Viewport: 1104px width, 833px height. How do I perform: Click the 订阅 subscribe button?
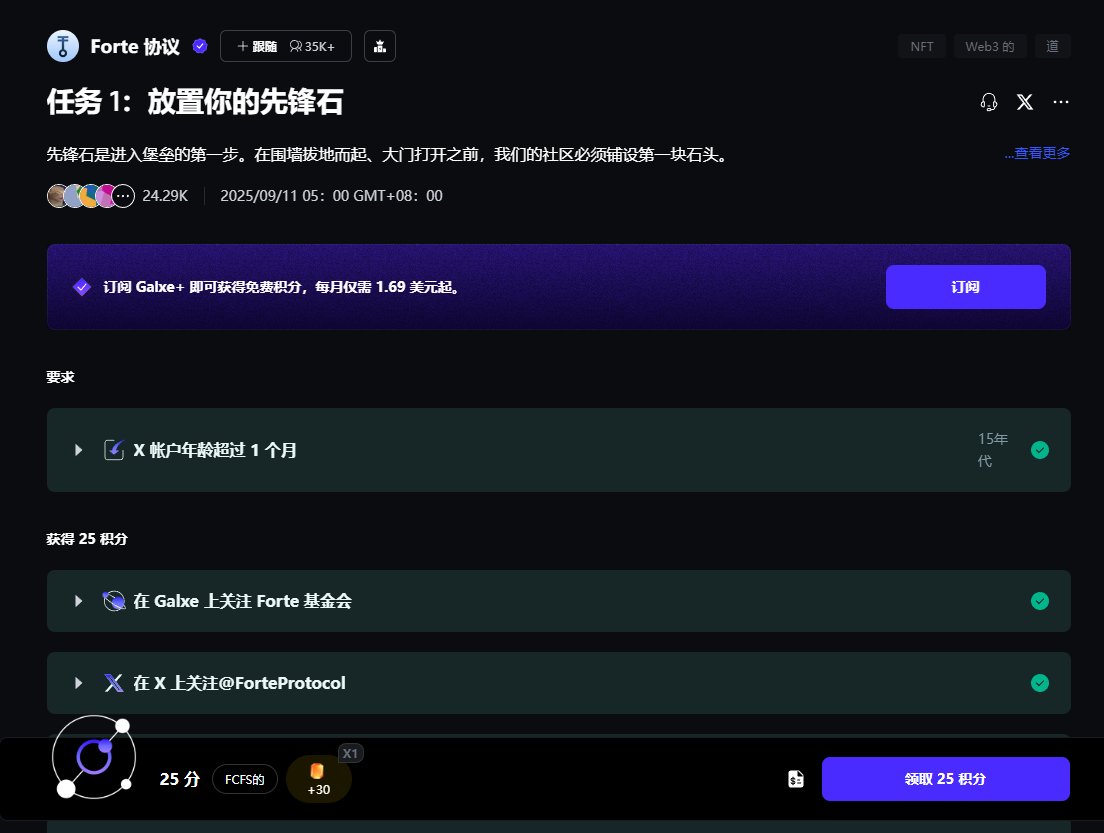[965, 287]
